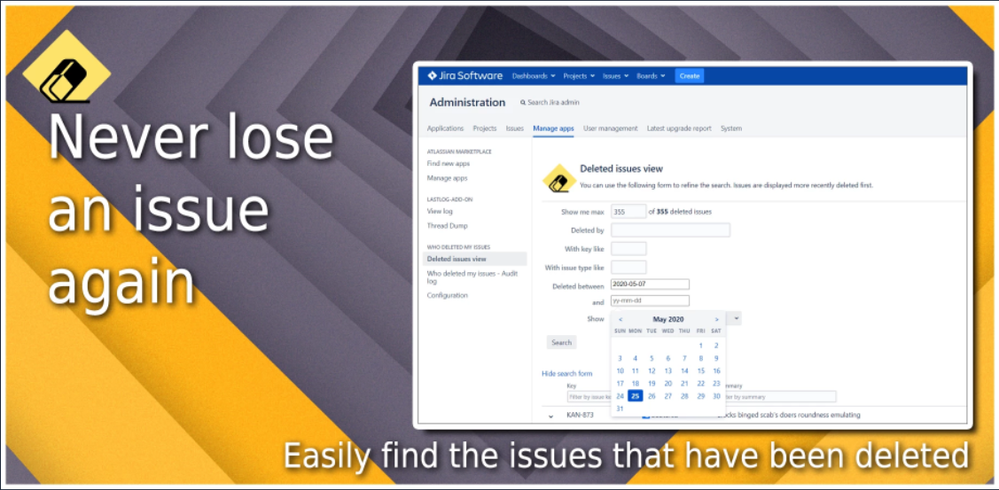Pick May 13 in the calendar

pyautogui.click(x=668, y=371)
